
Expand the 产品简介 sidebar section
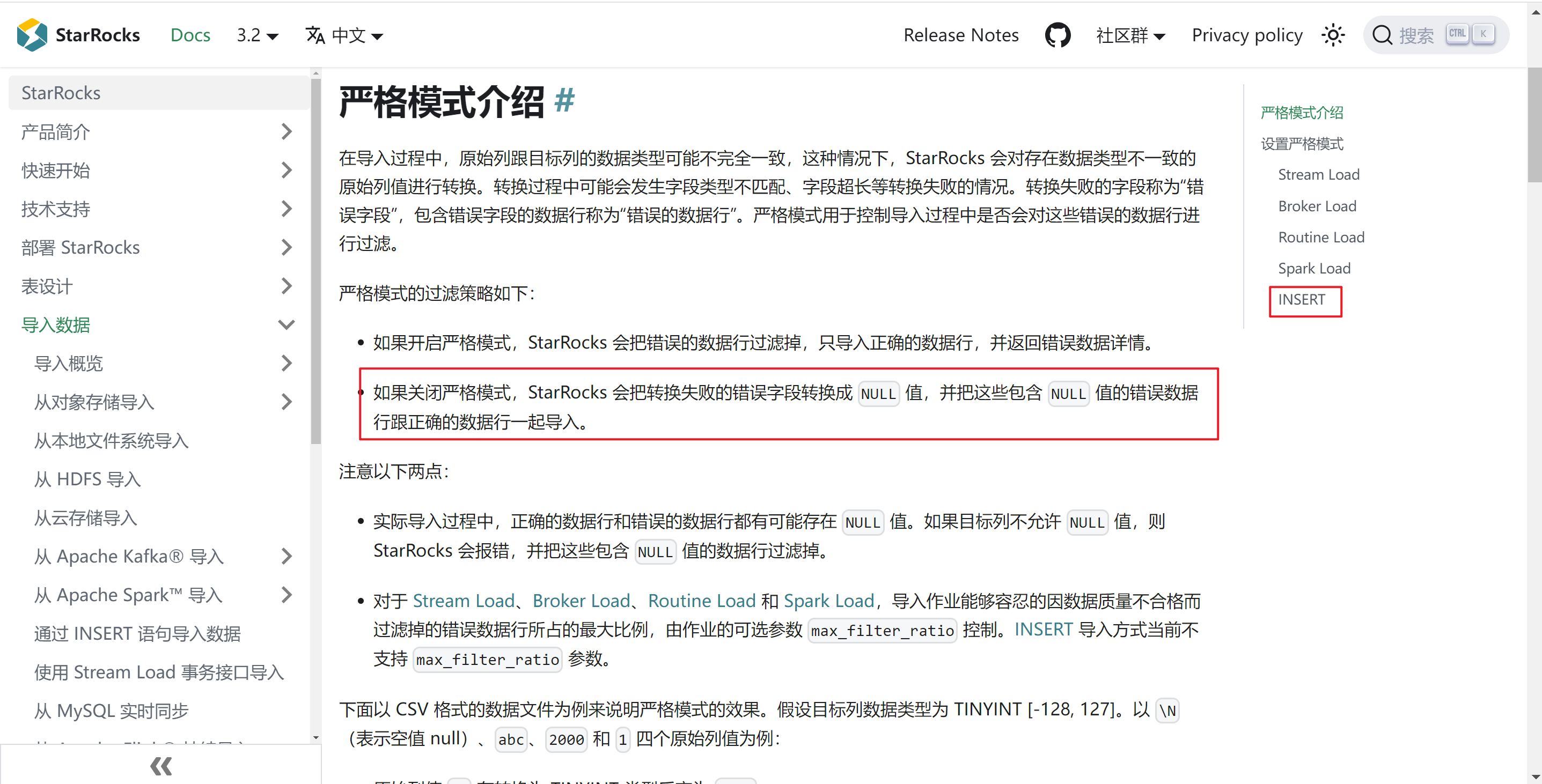[287, 132]
